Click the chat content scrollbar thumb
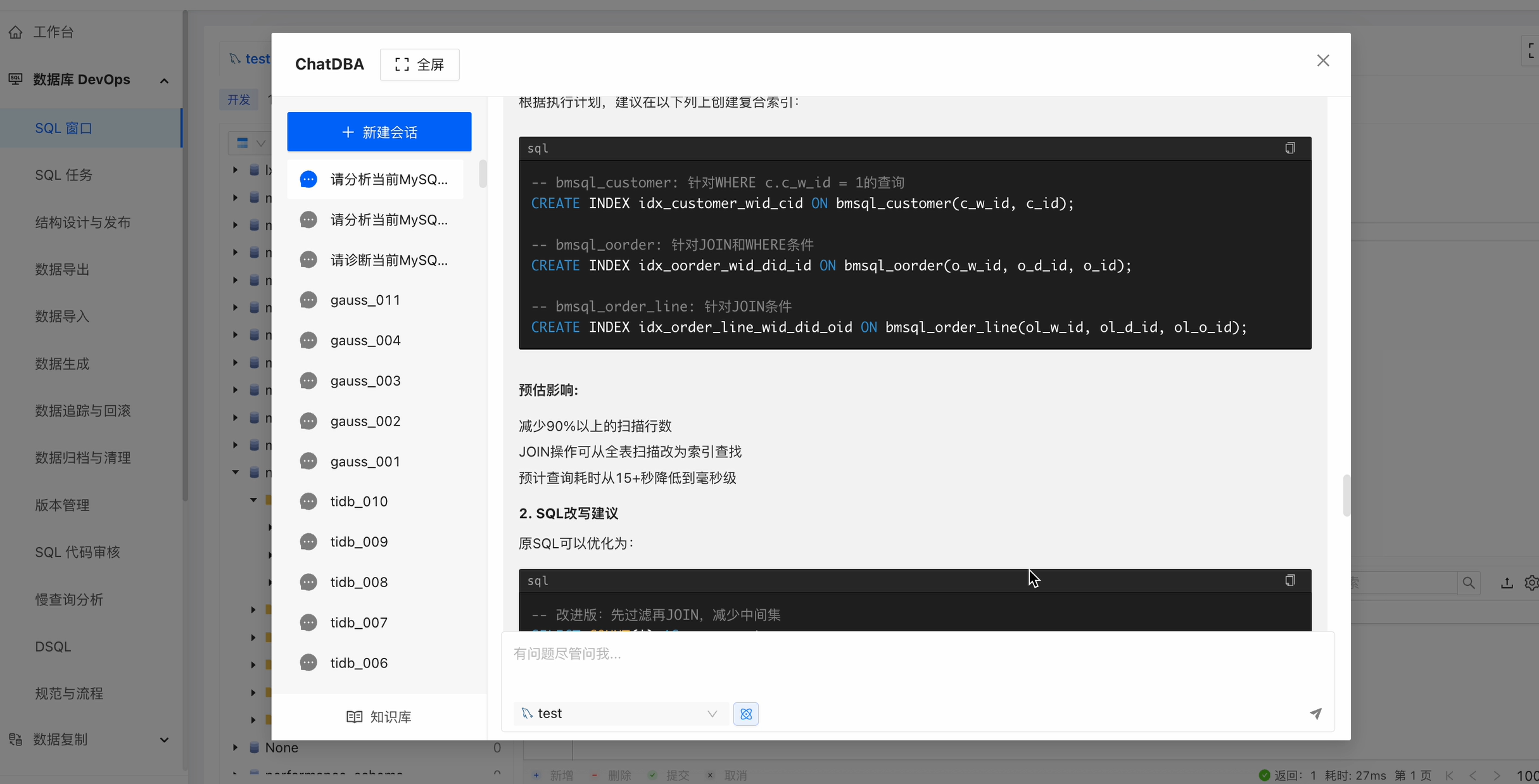Screen dimensions: 1539x784 tap(1346, 495)
